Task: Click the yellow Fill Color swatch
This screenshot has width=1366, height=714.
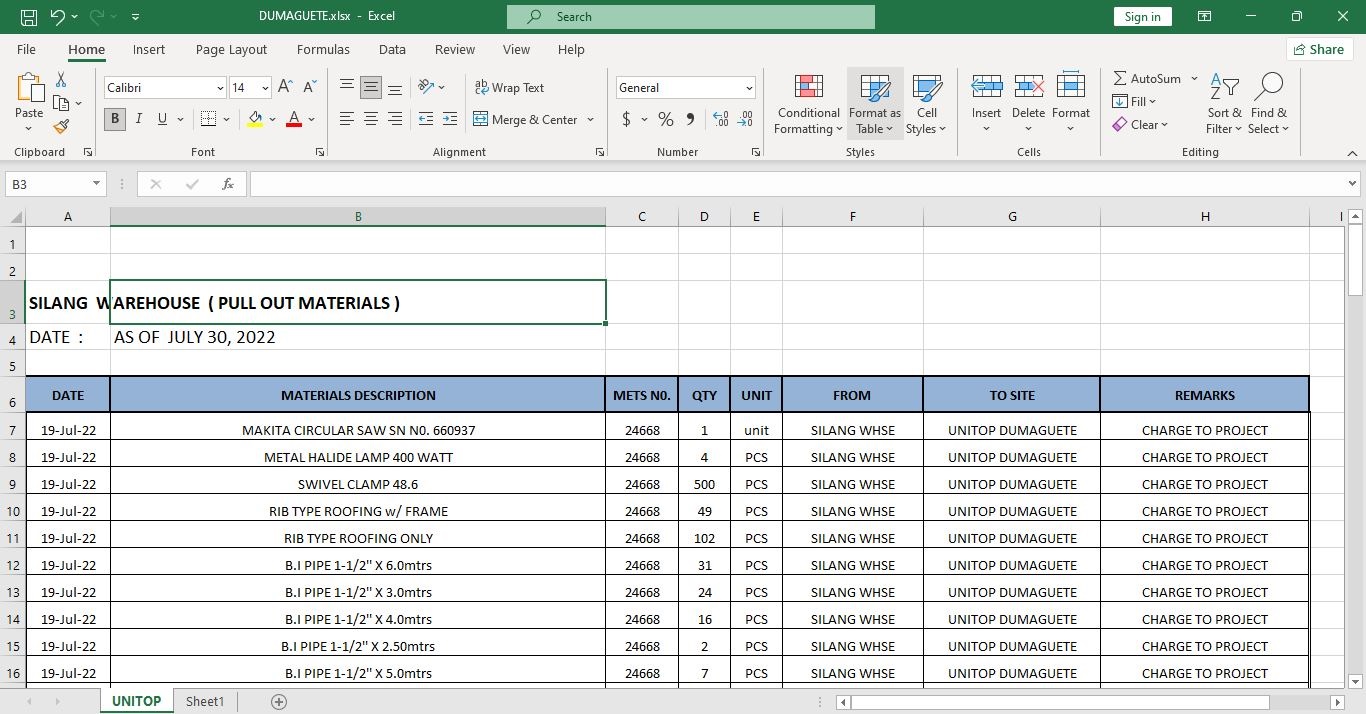Action: pos(255,119)
